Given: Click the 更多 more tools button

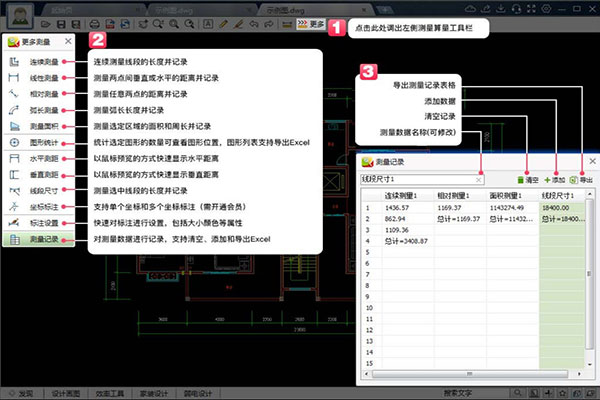Looking at the screenshot, I should tap(311, 24).
